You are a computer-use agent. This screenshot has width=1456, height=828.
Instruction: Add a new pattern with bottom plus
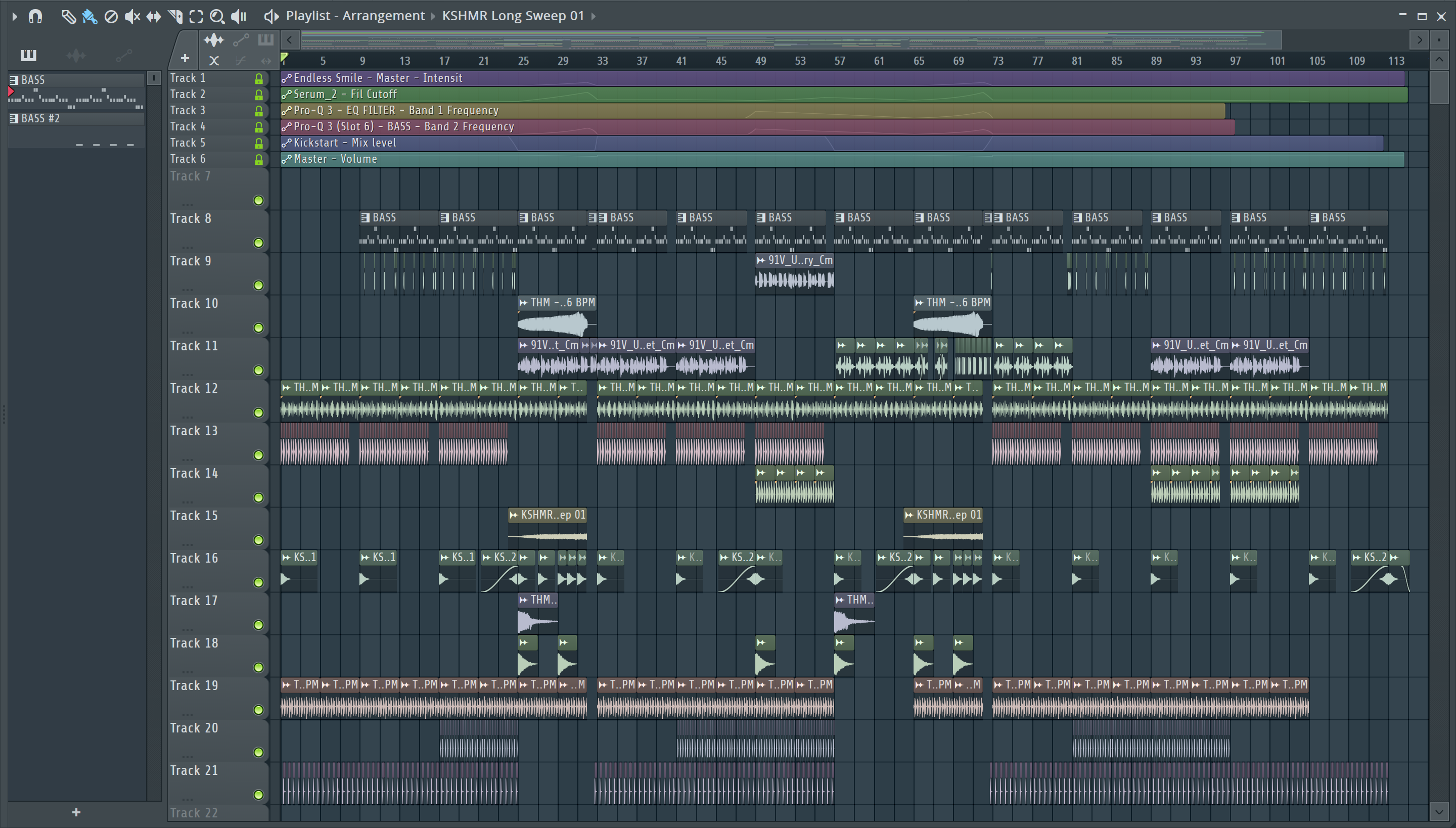(x=76, y=813)
